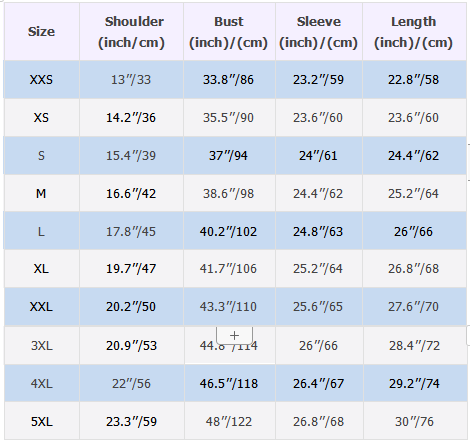Click the plus button over the 3XL bust cell

(234, 335)
